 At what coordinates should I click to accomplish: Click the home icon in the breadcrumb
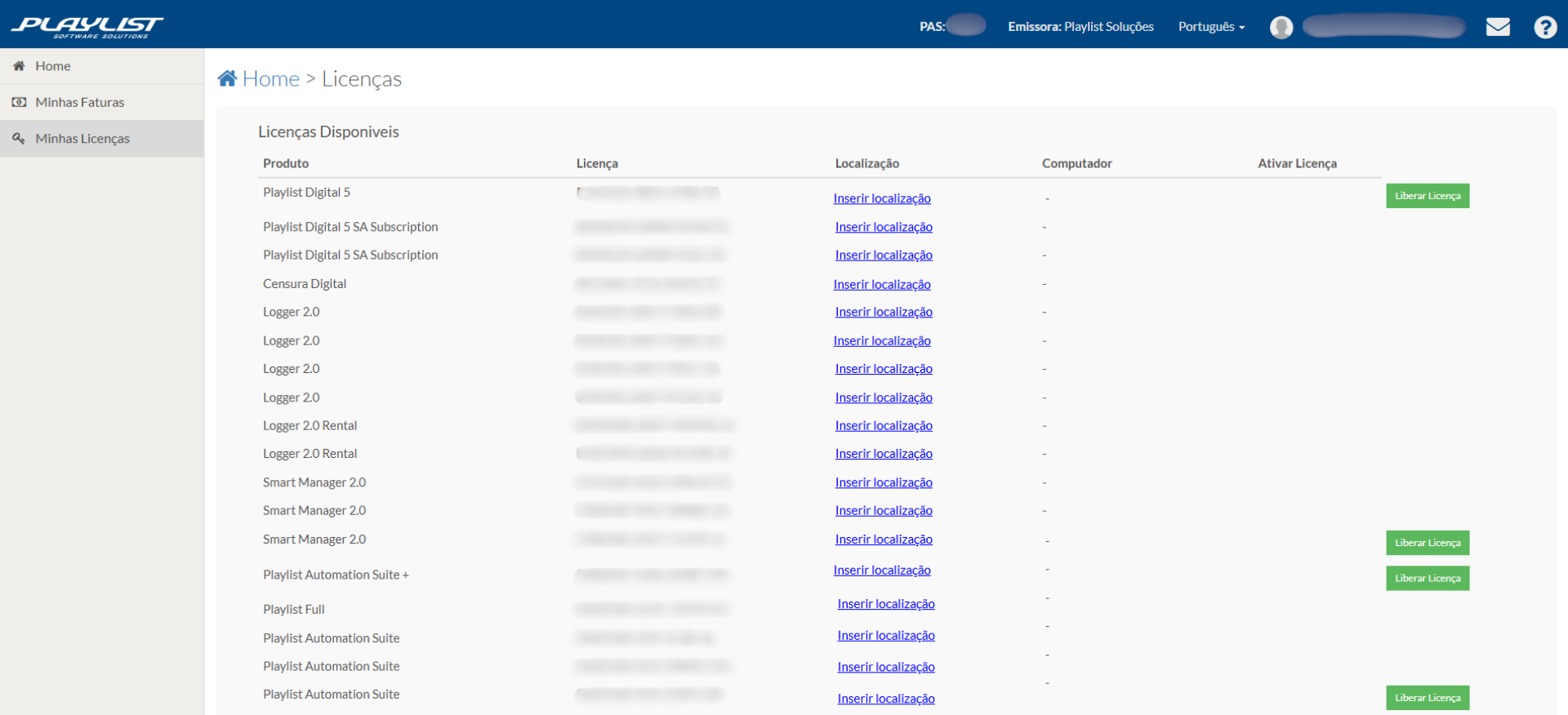(228, 78)
